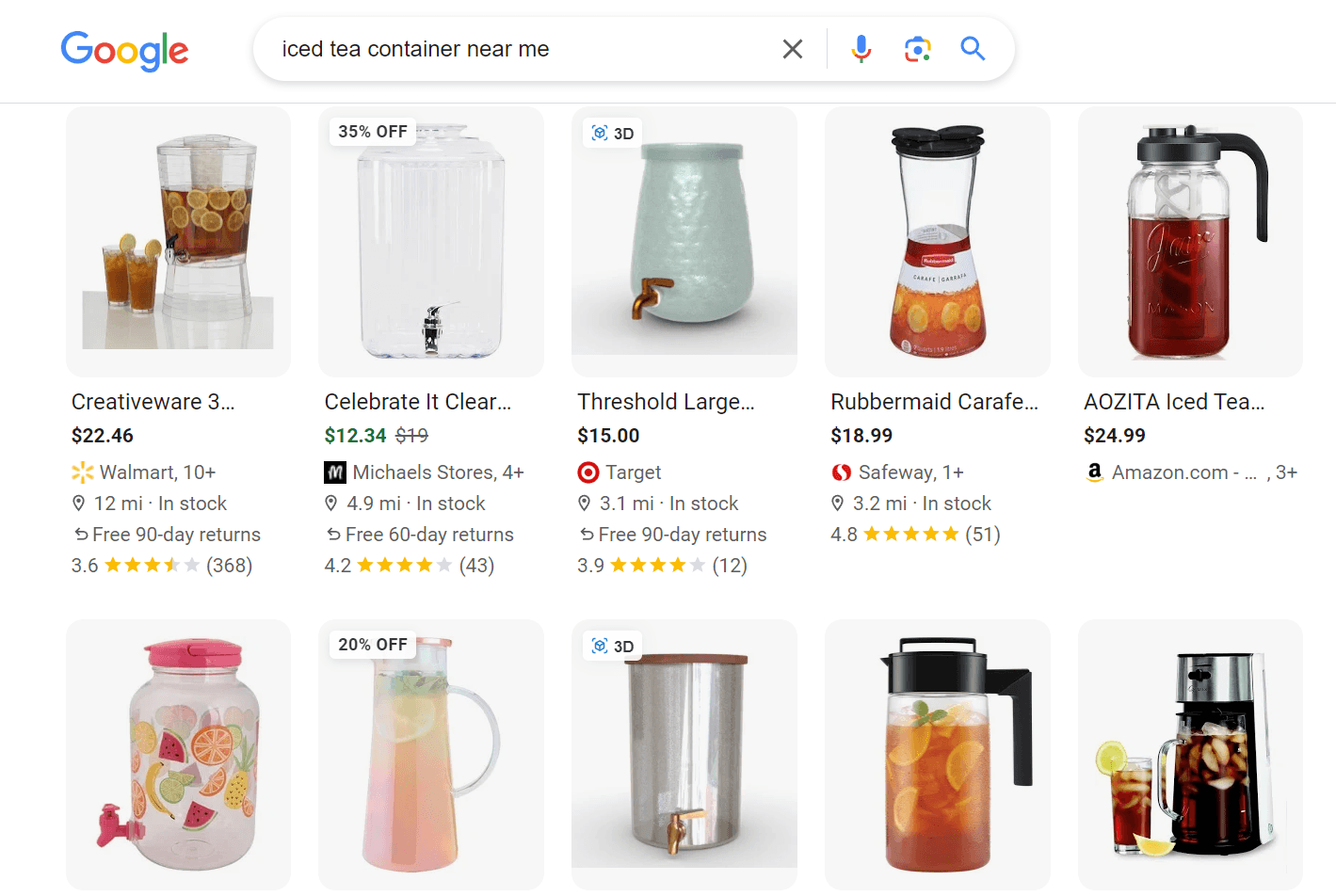Click the Safeway store icon
Screen dimensions: 1336x896
pyautogui.click(x=840, y=472)
